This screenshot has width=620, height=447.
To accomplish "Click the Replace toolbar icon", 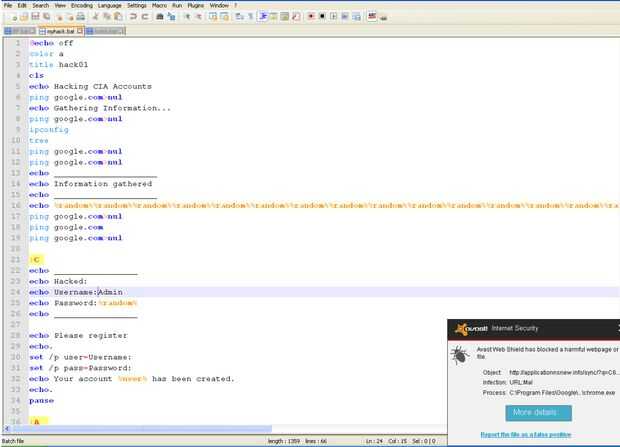I will [x=171, y=17].
